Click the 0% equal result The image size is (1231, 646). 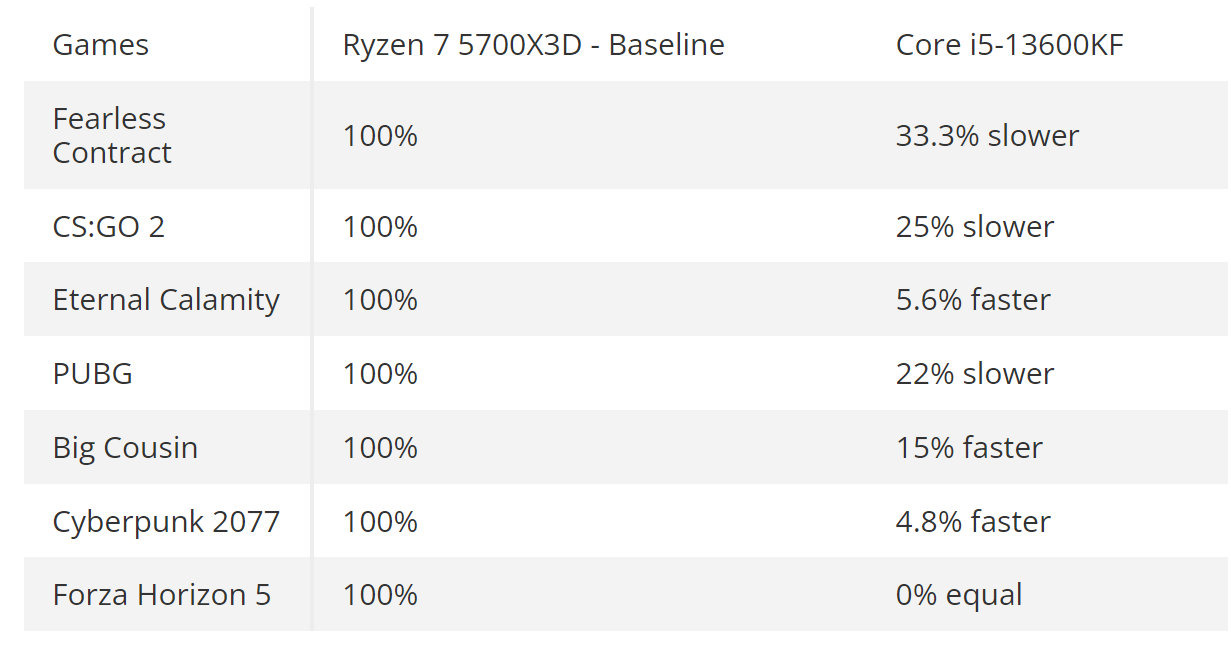click(959, 595)
